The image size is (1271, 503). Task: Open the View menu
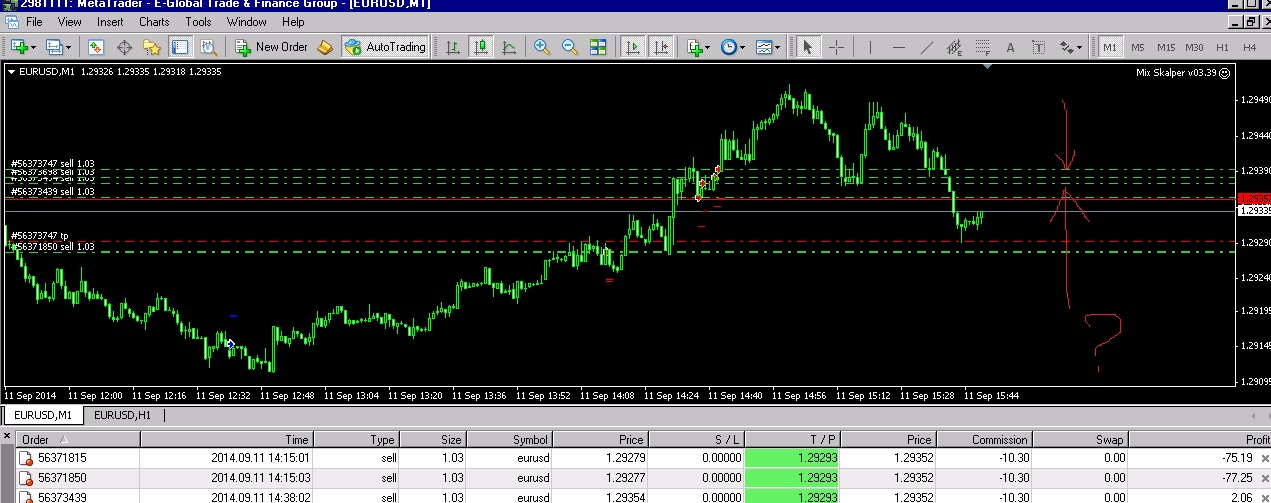click(70, 21)
